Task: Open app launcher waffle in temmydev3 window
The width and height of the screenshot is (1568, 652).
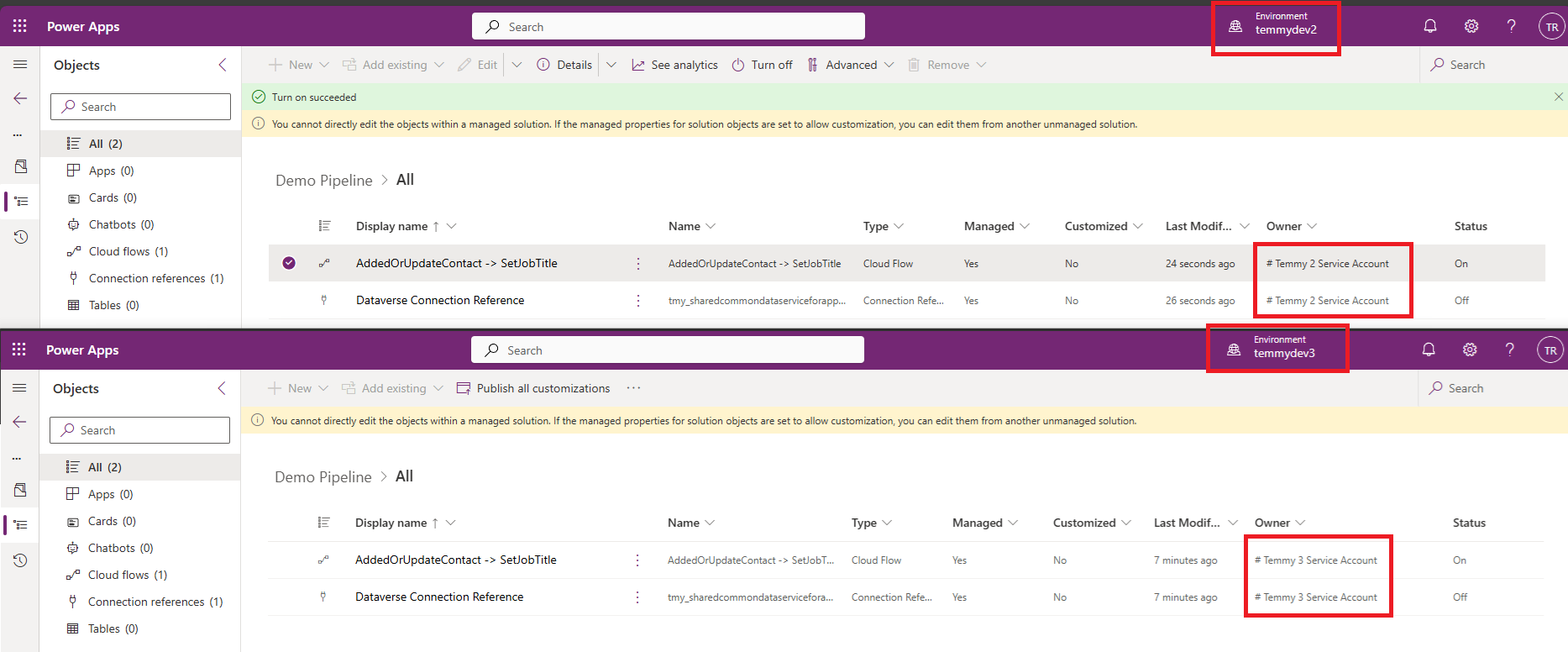Action: point(19,350)
